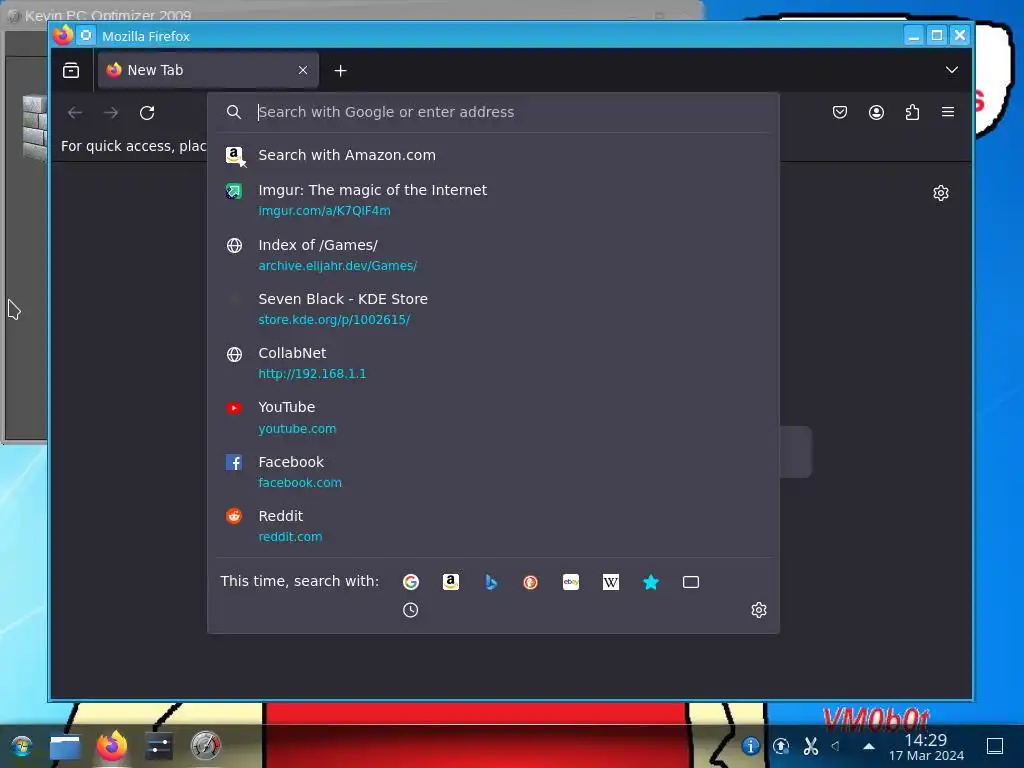Screen dimensions: 1024x768
Task: Search this time with Wikipedia icon
Action: point(611,582)
